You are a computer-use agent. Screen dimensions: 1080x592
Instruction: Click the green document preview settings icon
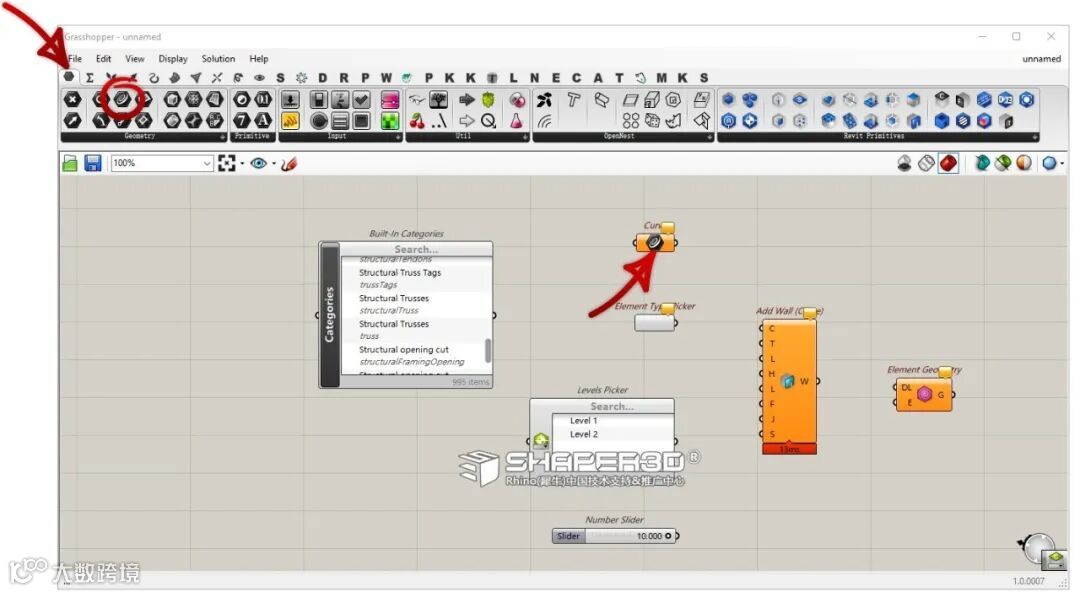1003,163
